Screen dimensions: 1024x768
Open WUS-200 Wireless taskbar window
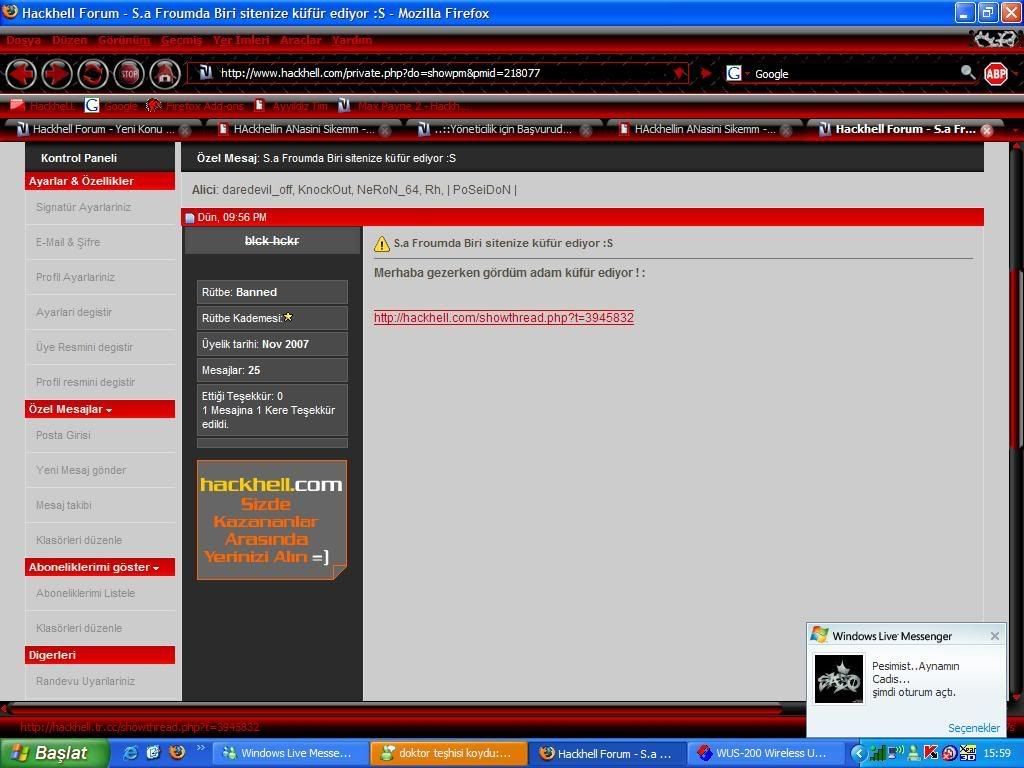point(766,753)
